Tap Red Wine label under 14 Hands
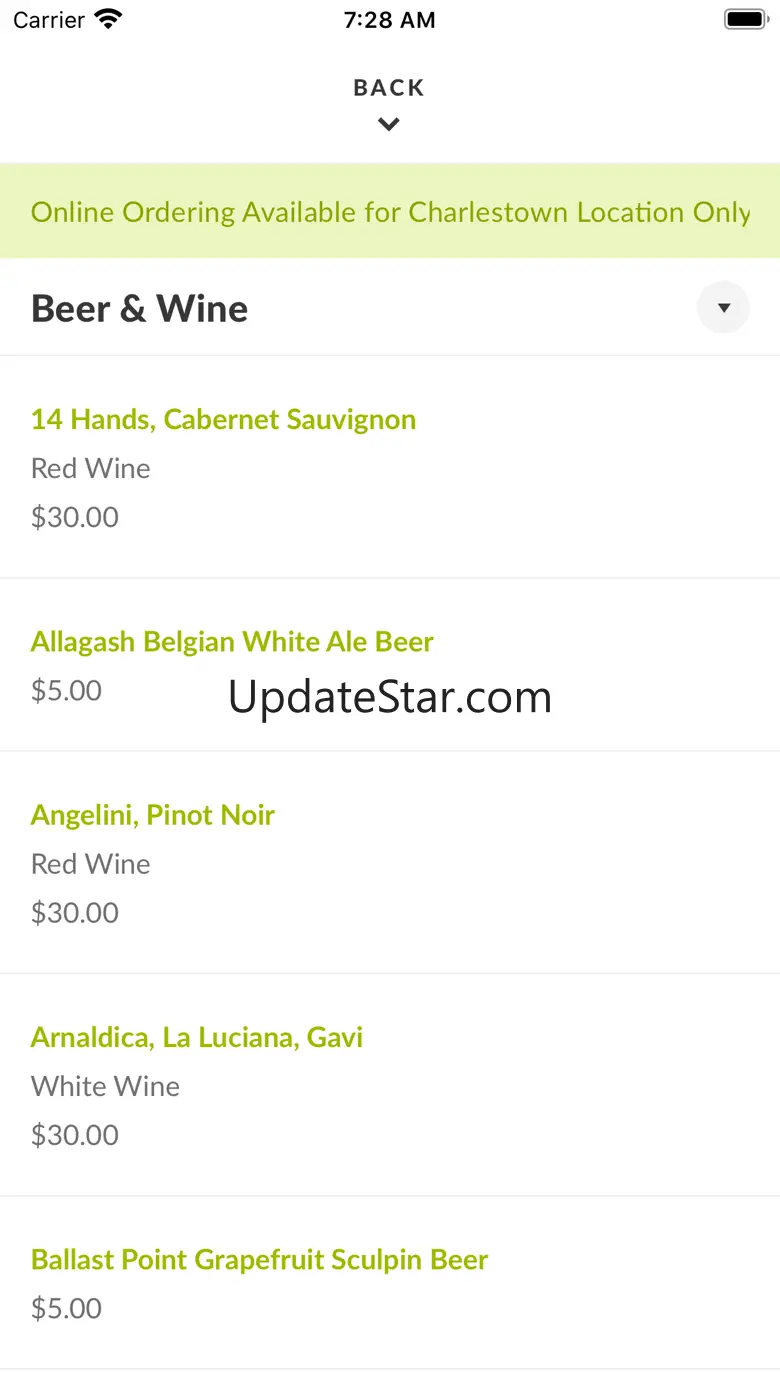 click(x=90, y=468)
